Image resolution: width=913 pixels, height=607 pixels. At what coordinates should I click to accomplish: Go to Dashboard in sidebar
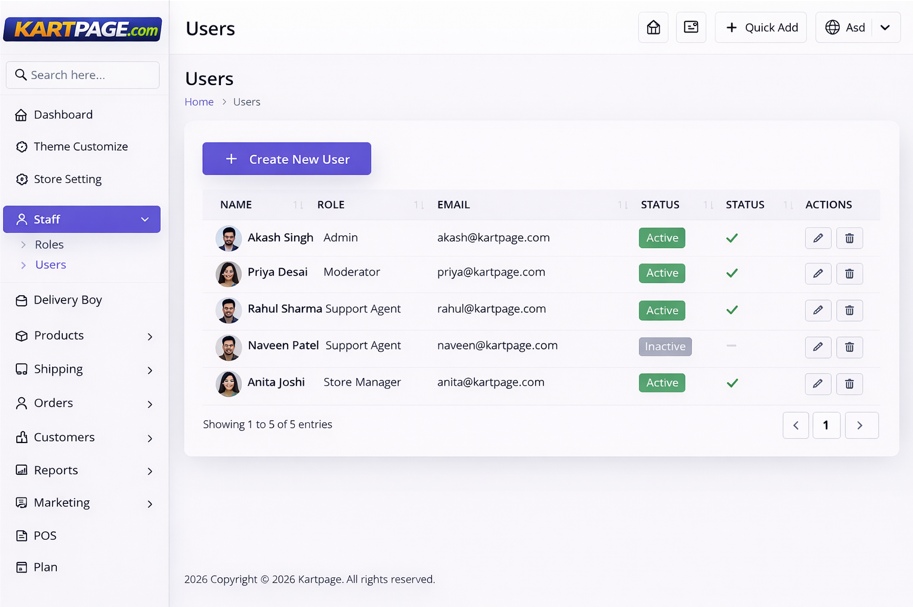(x=63, y=115)
